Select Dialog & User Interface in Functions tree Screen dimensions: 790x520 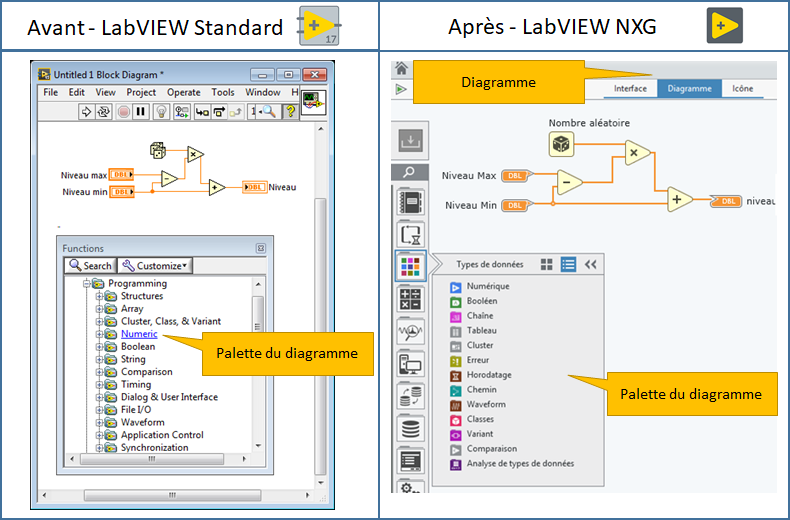click(169, 397)
